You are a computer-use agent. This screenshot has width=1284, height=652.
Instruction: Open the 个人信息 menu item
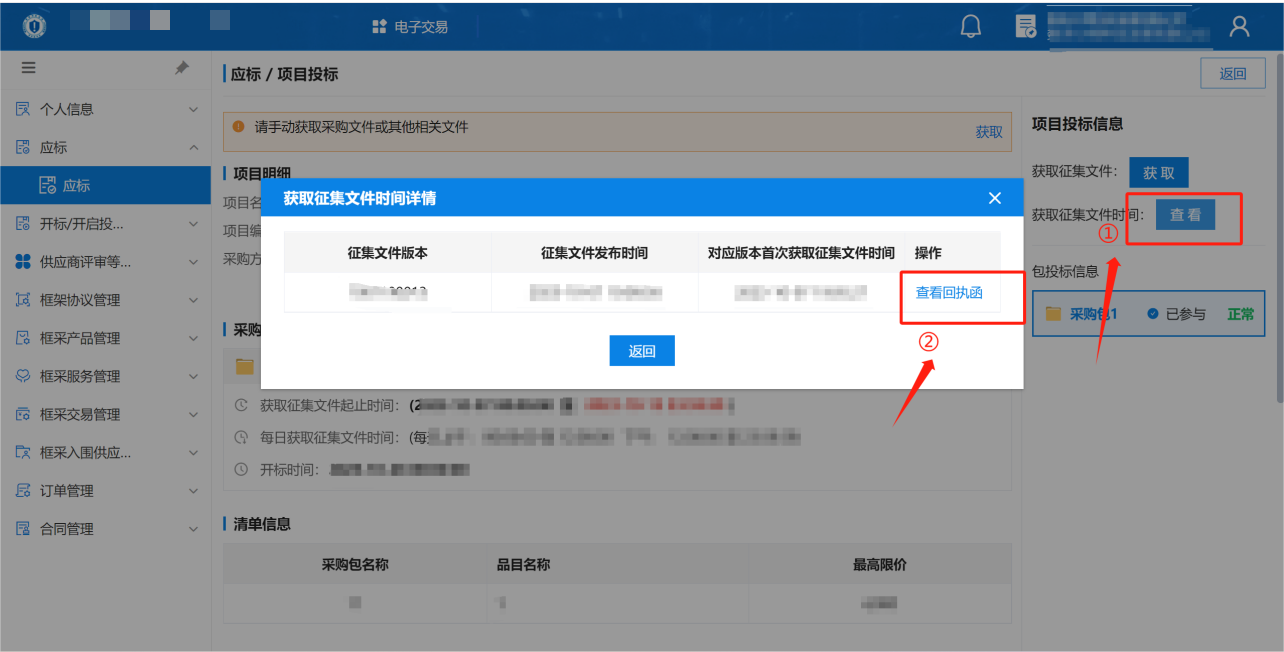click(x=105, y=109)
